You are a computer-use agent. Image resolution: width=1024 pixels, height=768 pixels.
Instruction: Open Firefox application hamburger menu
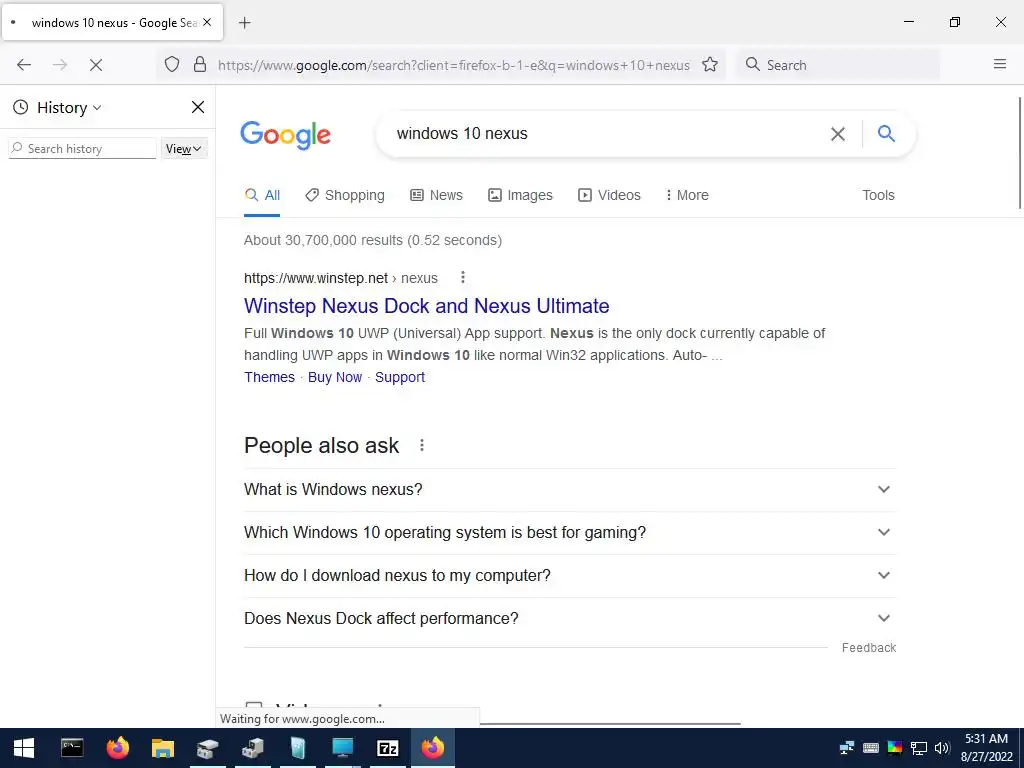pyautogui.click(x=1000, y=64)
